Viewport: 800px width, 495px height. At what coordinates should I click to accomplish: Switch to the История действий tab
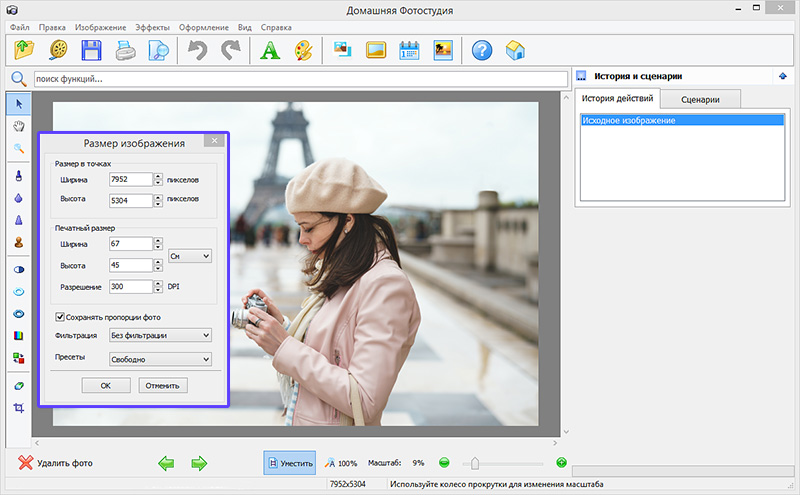(617, 98)
